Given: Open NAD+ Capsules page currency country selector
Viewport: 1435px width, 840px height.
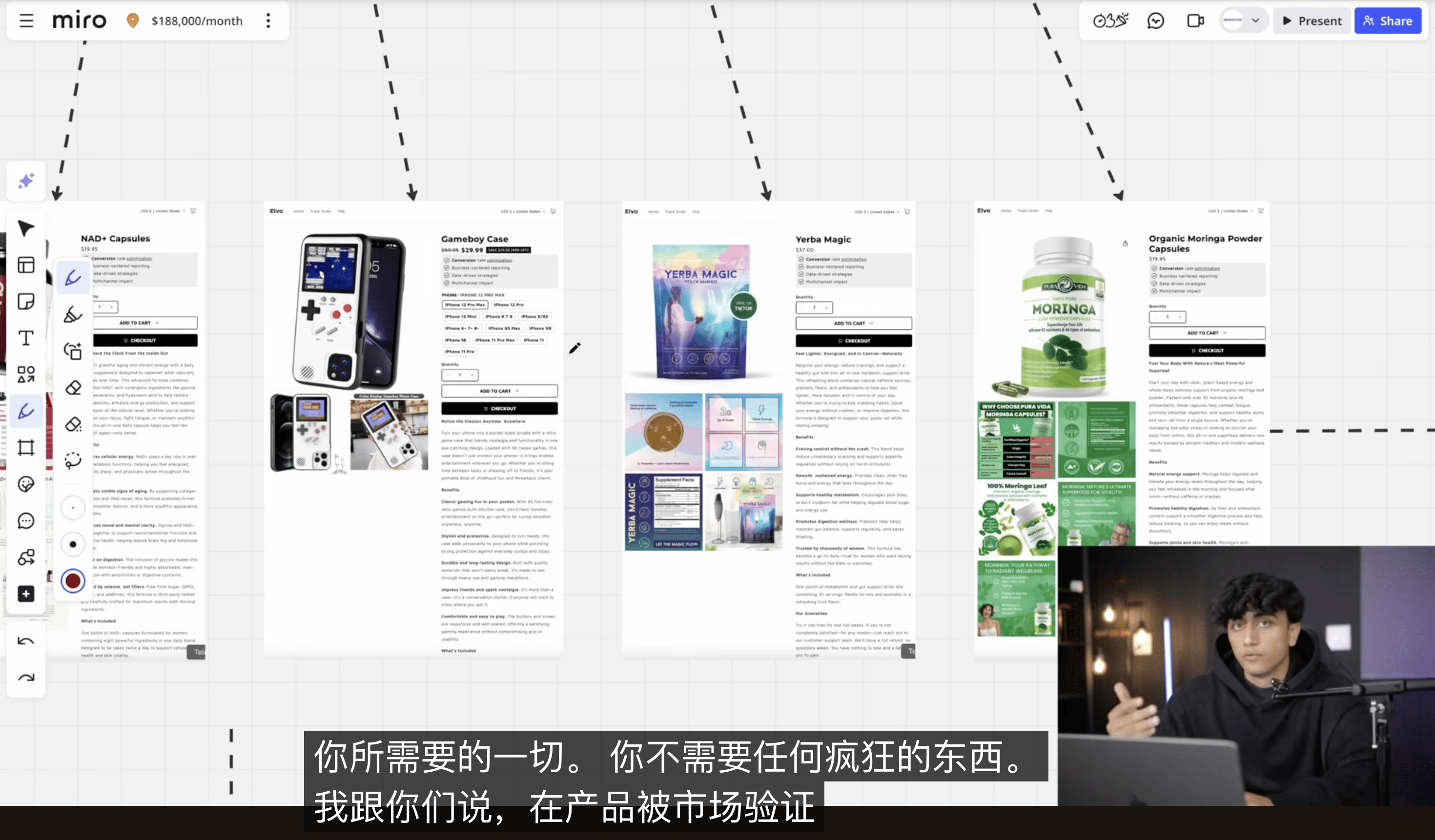Looking at the screenshot, I should pyautogui.click(x=163, y=211).
